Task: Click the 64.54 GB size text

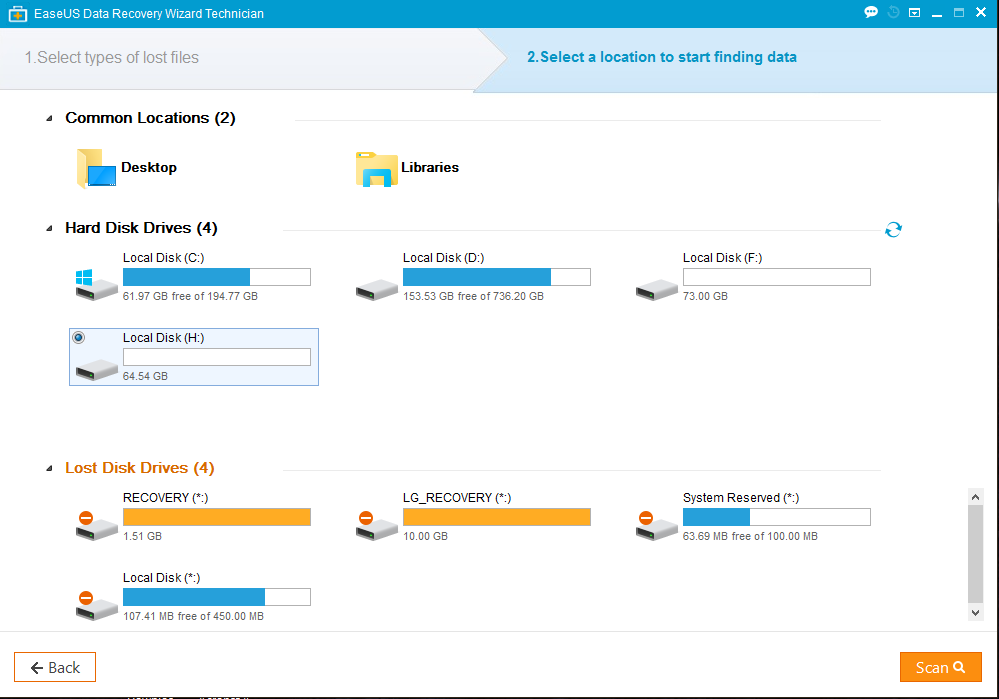Action: coord(145,377)
